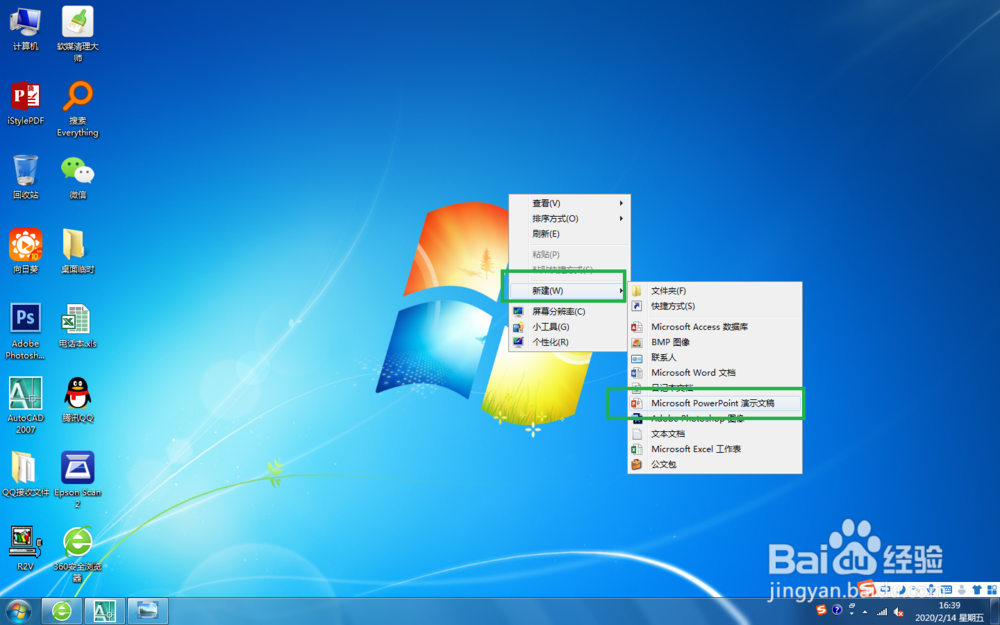This screenshot has width=1000, height=625.
Task: Select the 360安全浏览器 desktop icon
Action: pyautogui.click(x=78, y=554)
